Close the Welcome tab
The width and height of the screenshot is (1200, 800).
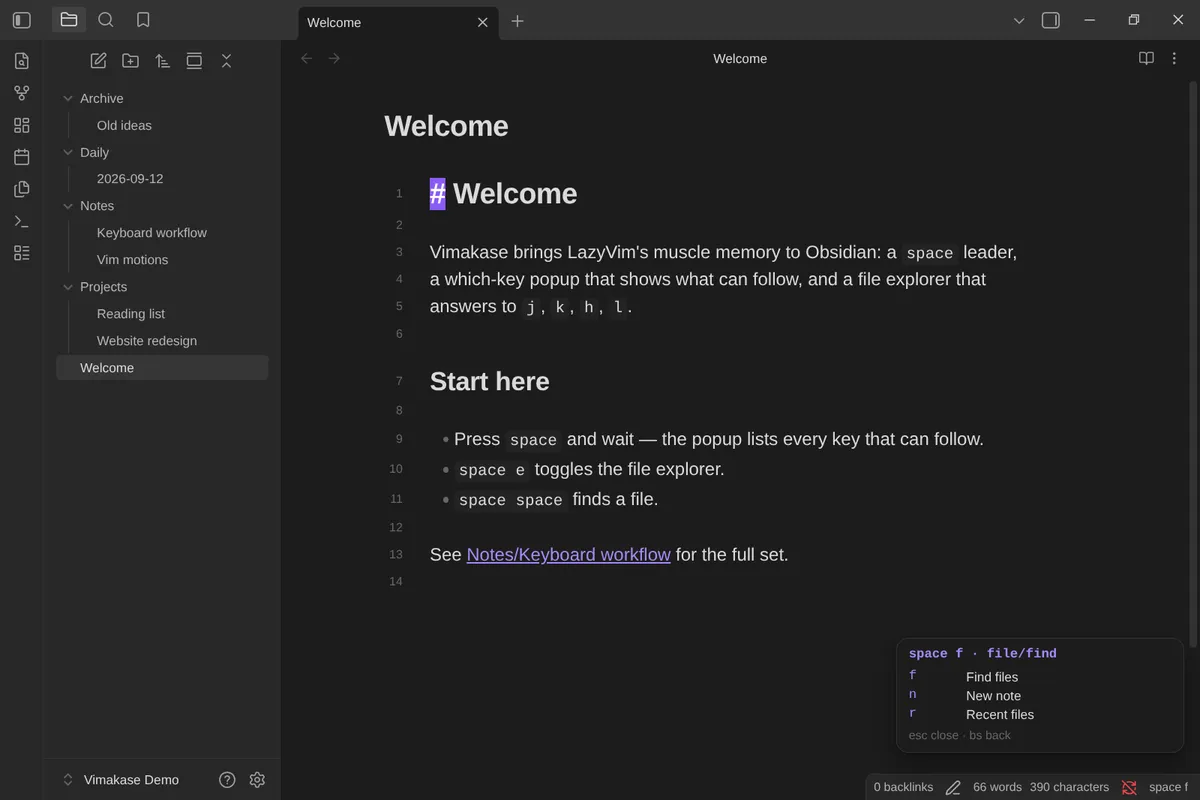(x=482, y=22)
